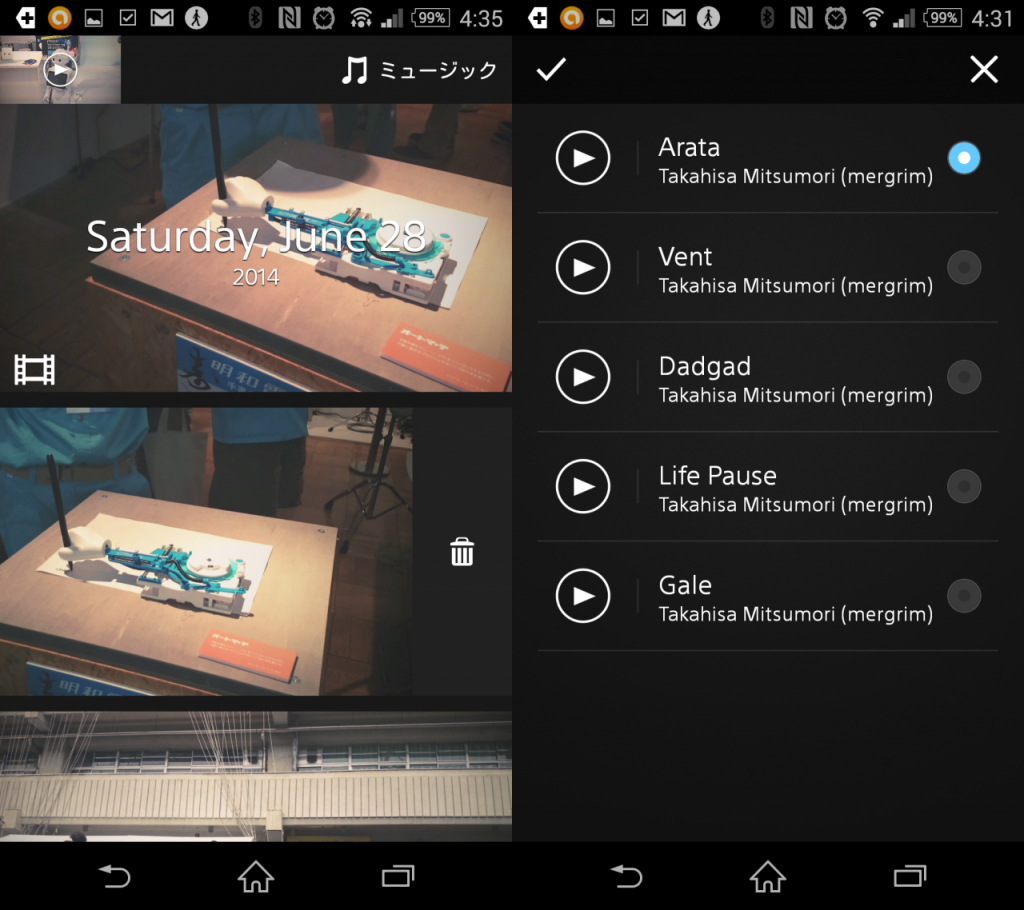Select the Arata radio button

(x=964, y=158)
